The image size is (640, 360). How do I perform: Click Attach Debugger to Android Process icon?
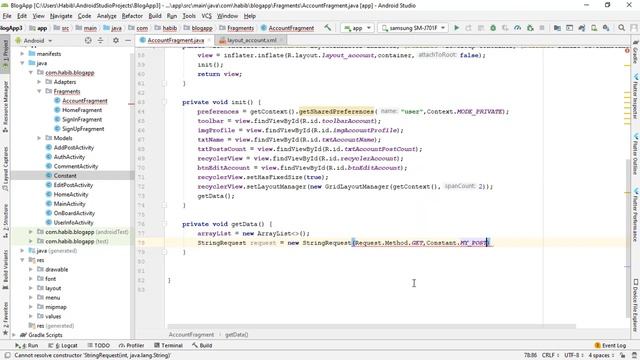(530, 28)
